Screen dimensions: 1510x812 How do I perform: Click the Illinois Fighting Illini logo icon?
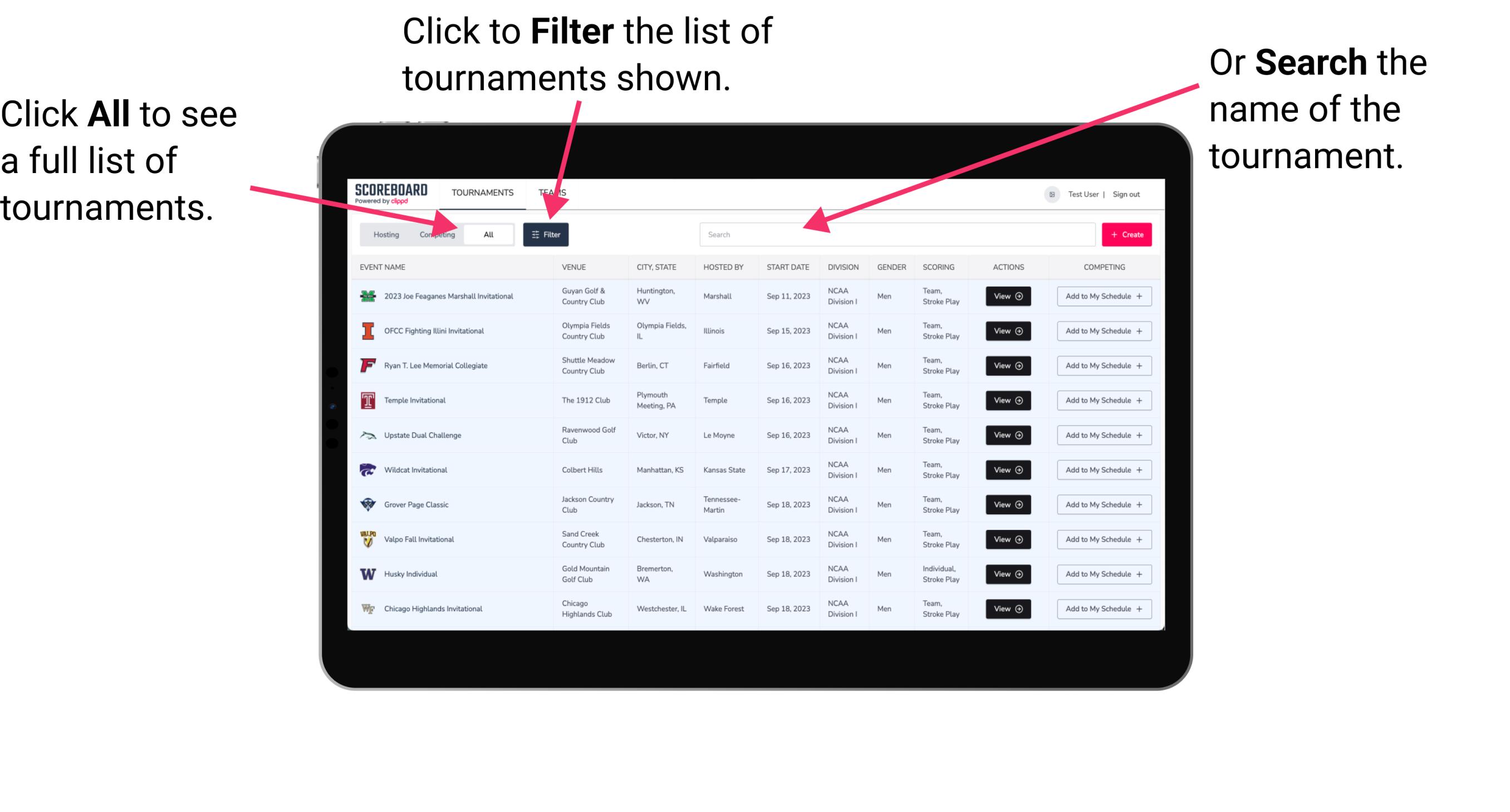pos(367,331)
